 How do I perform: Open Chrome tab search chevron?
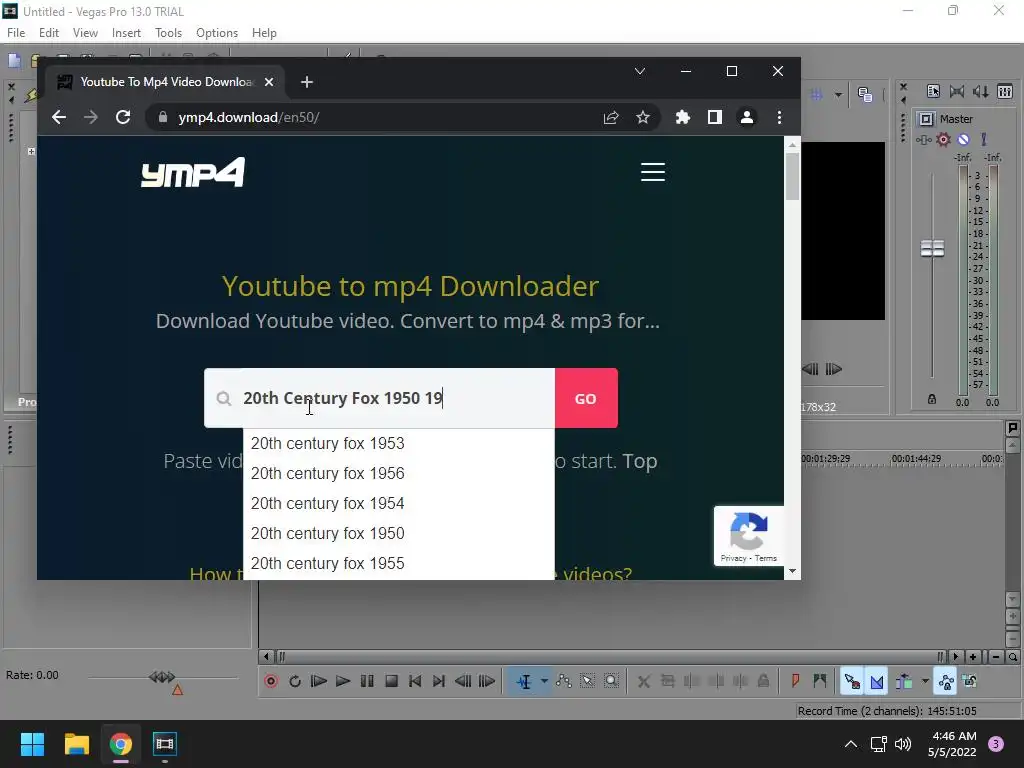[640, 71]
